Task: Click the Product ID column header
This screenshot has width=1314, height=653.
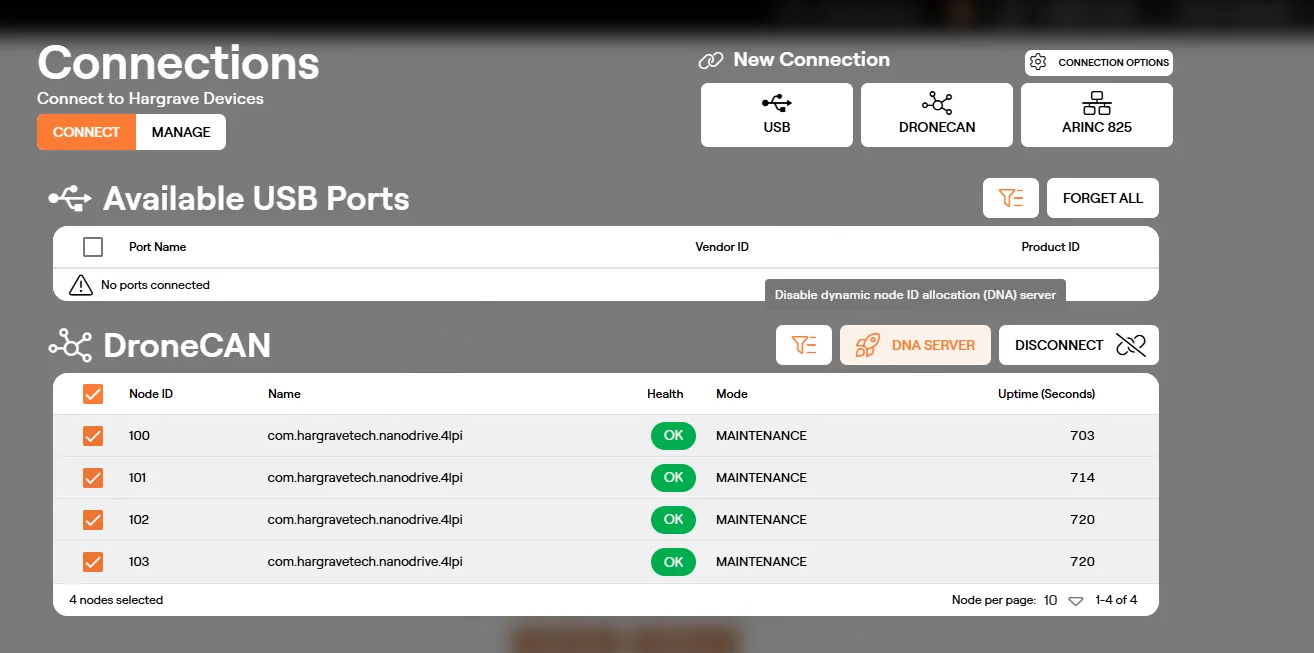Action: (1050, 247)
